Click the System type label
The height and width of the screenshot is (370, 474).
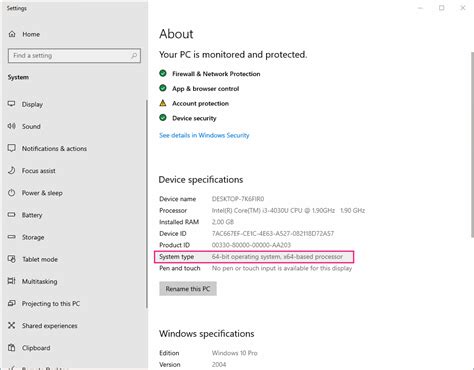pos(176,257)
